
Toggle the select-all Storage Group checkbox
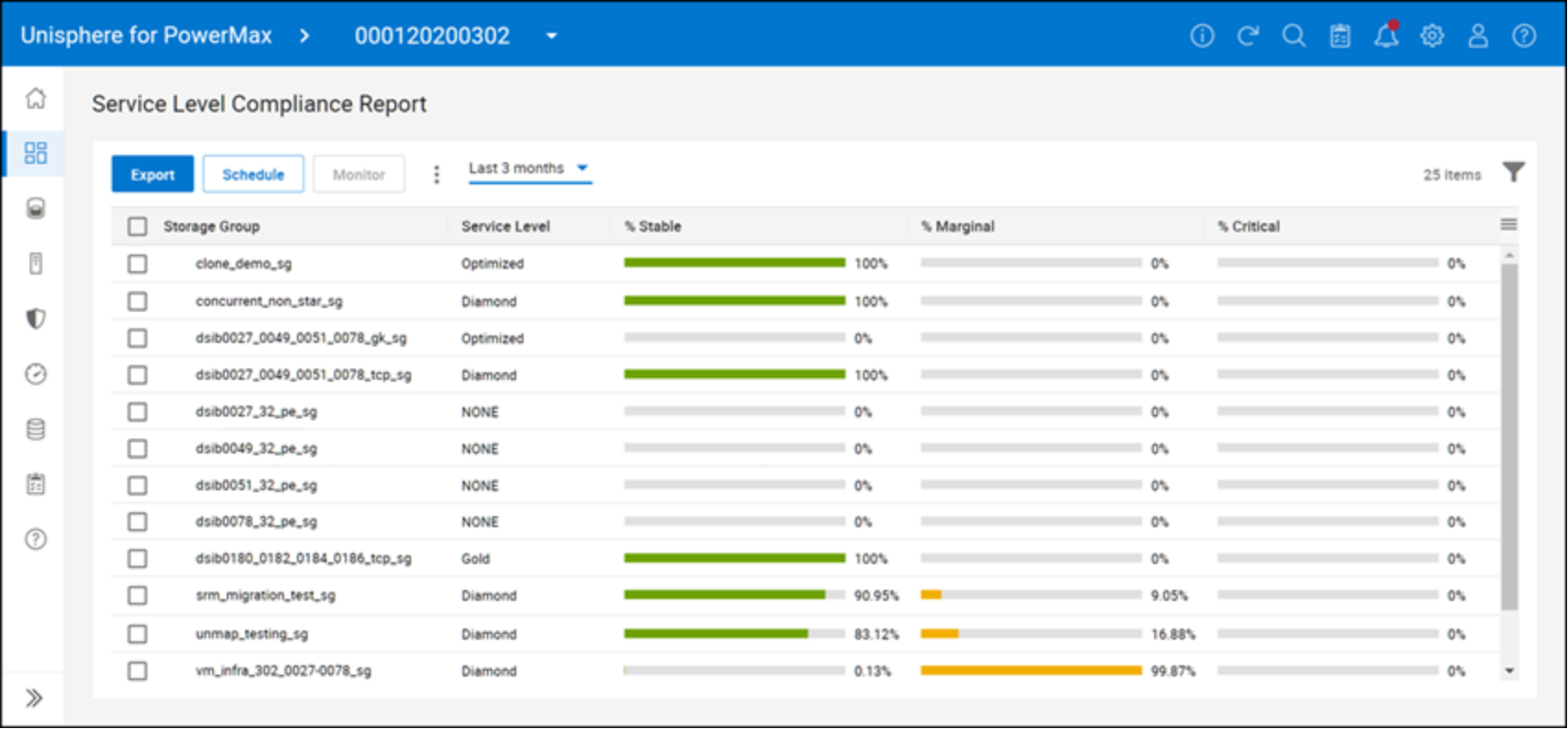click(x=137, y=227)
